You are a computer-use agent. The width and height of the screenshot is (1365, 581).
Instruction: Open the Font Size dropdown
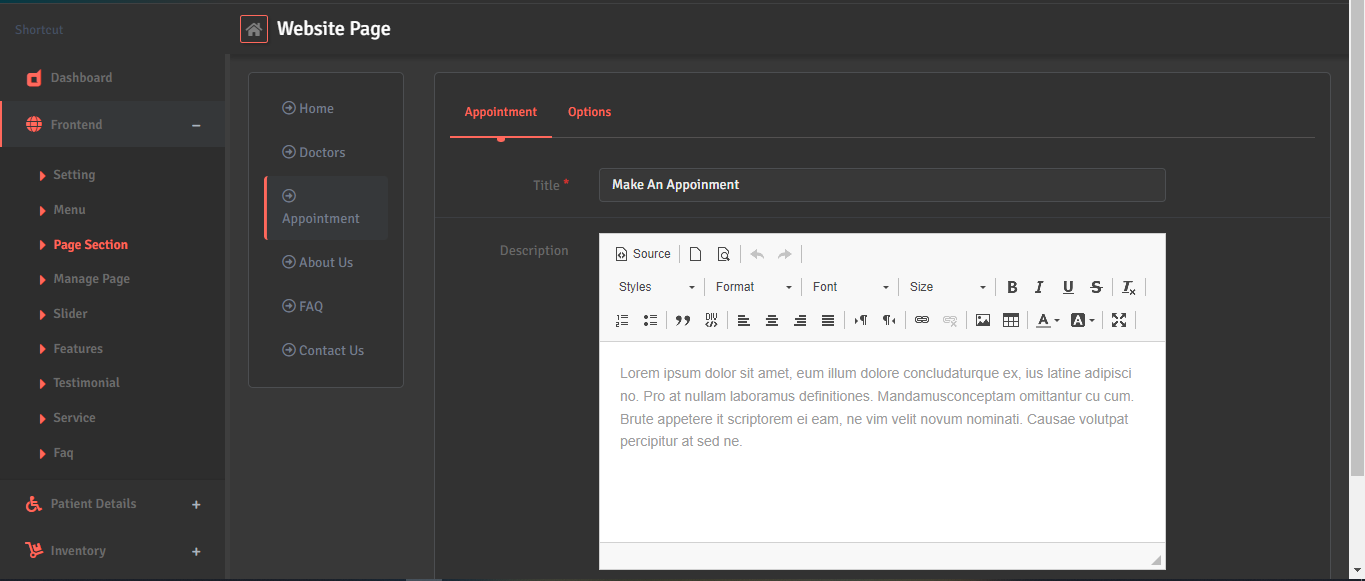[x=945, y=287]
